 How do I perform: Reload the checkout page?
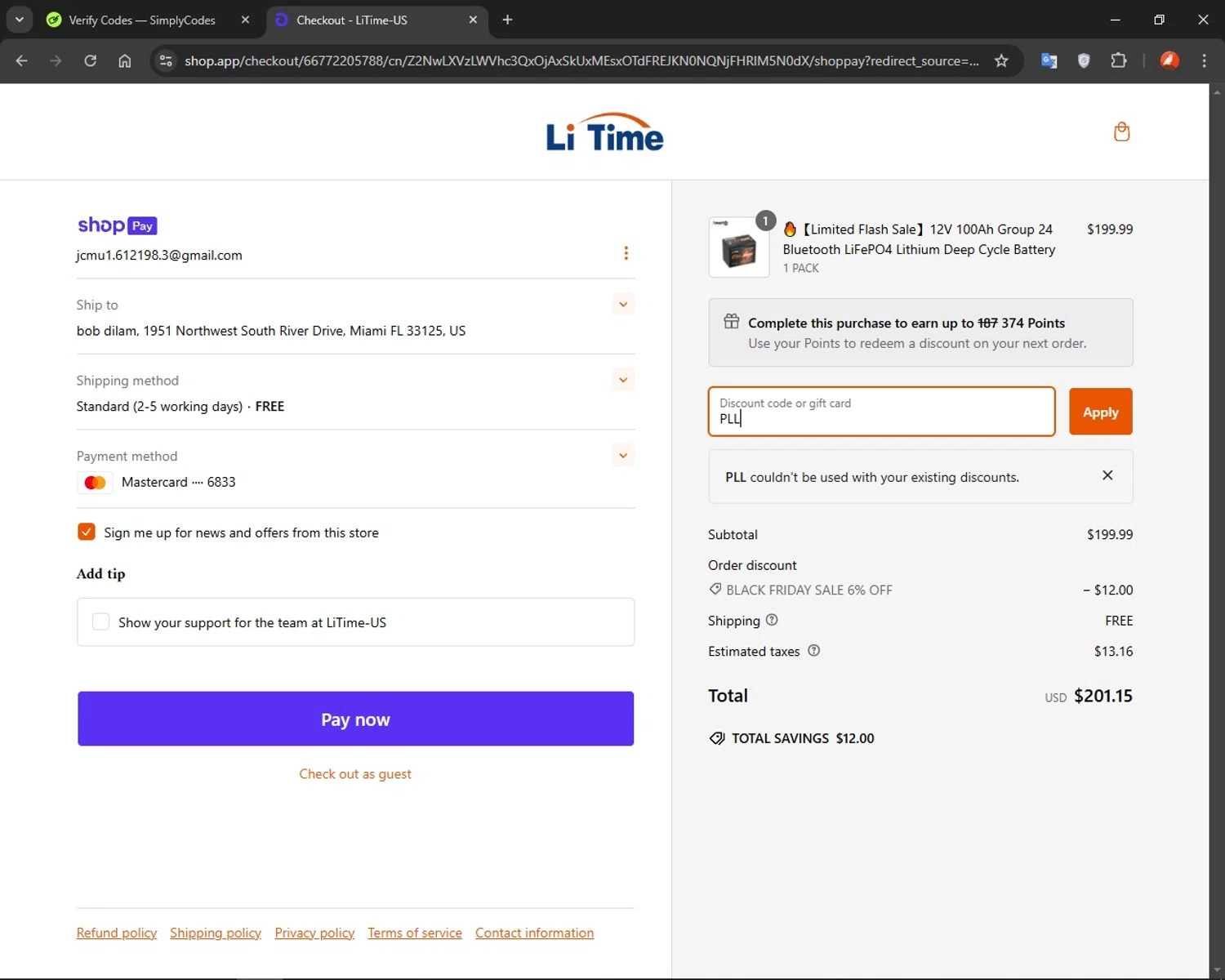[90, 60]
